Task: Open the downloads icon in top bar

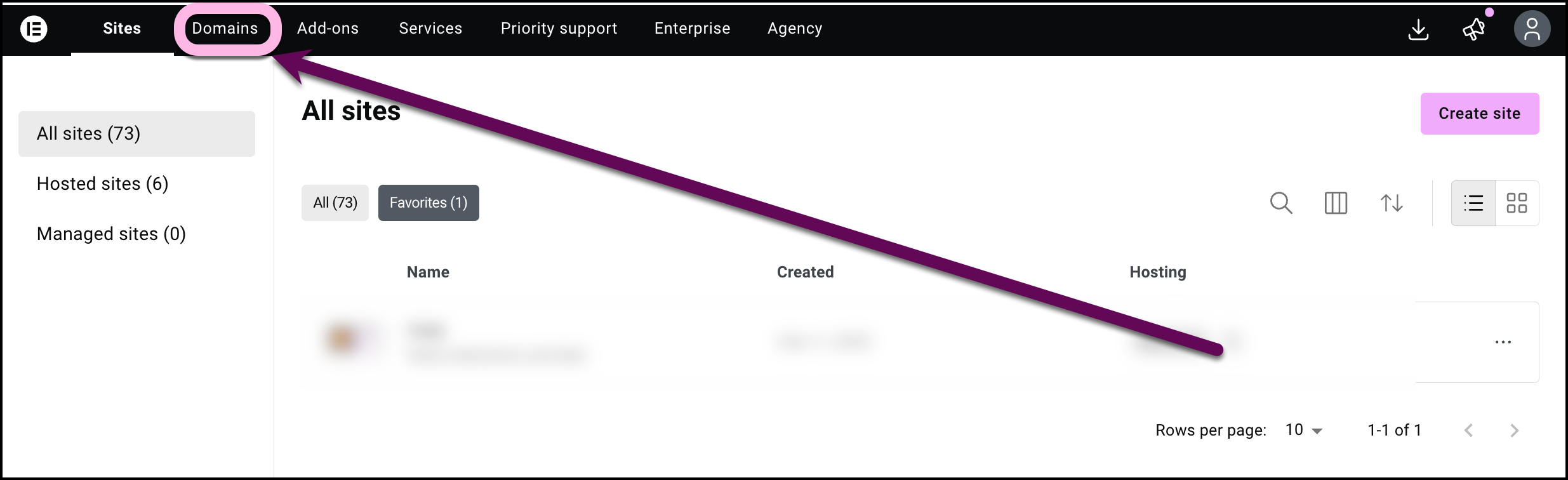Action: pyautogui.click(x=1419, y=29)
